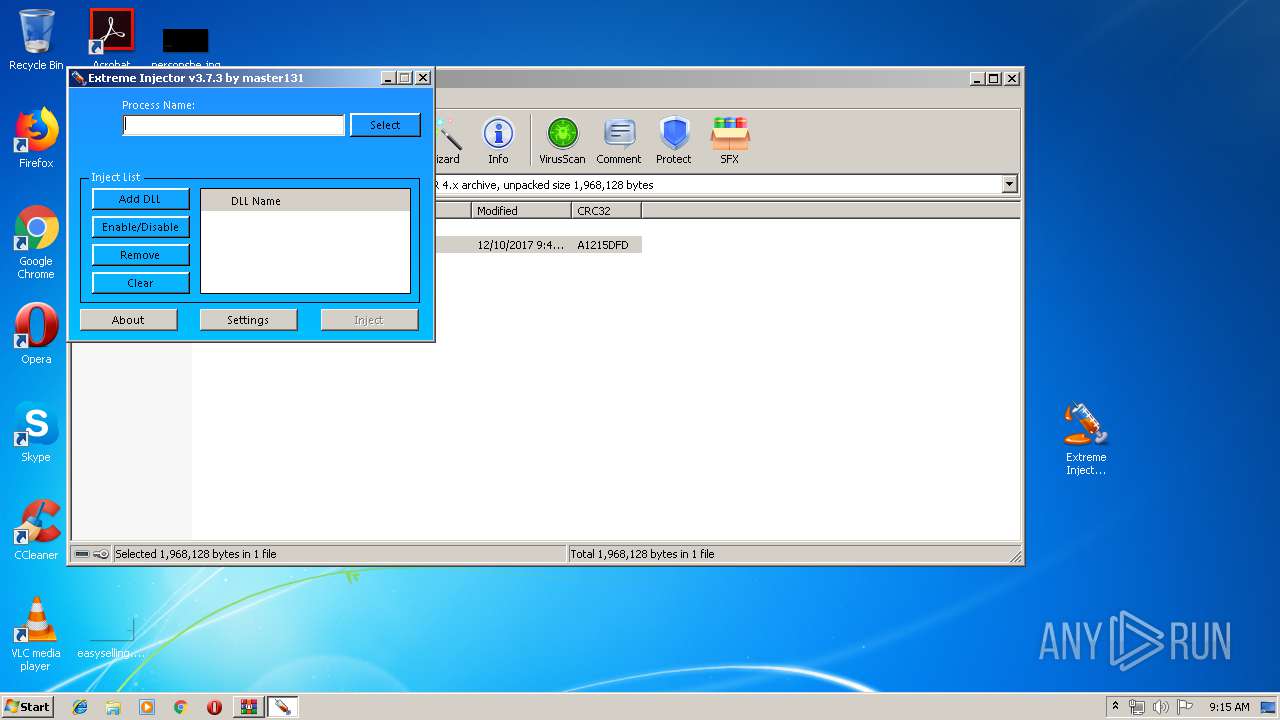
Task: Click the volume speaker tray icon
Action: (x=1160, y=707)
